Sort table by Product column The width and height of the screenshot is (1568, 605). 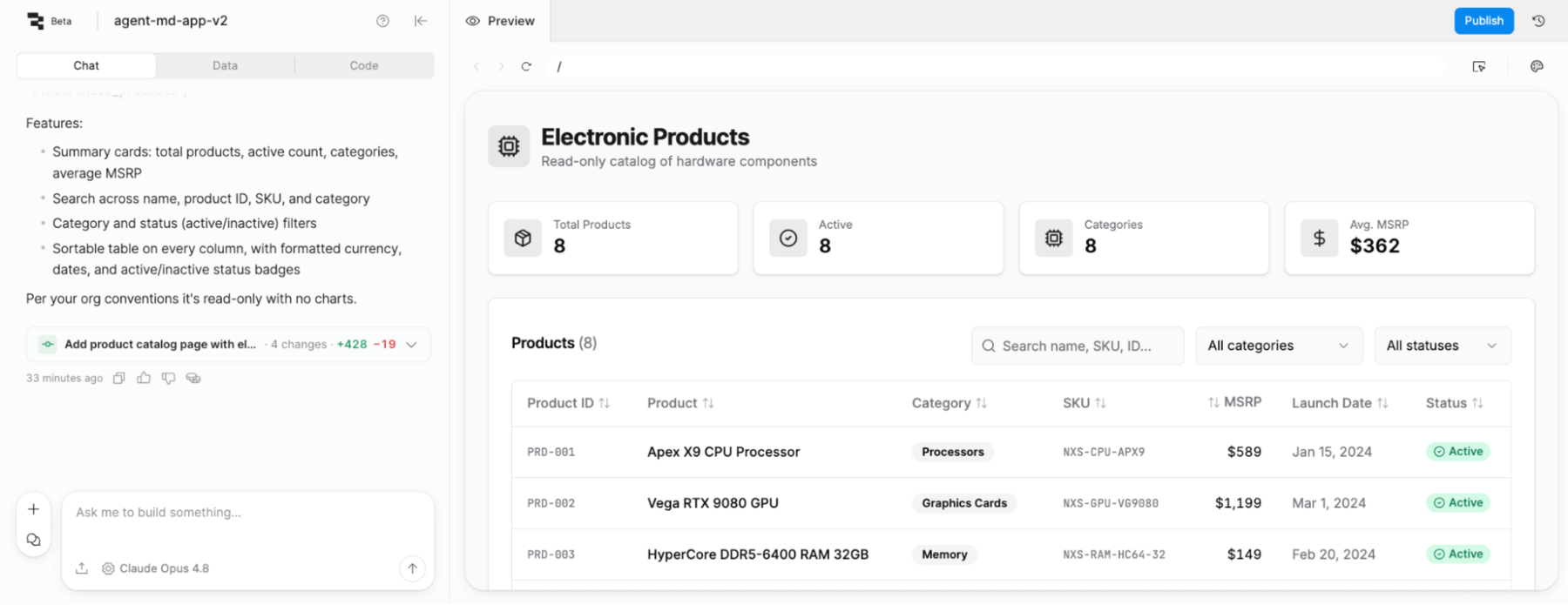pos(680,403)
